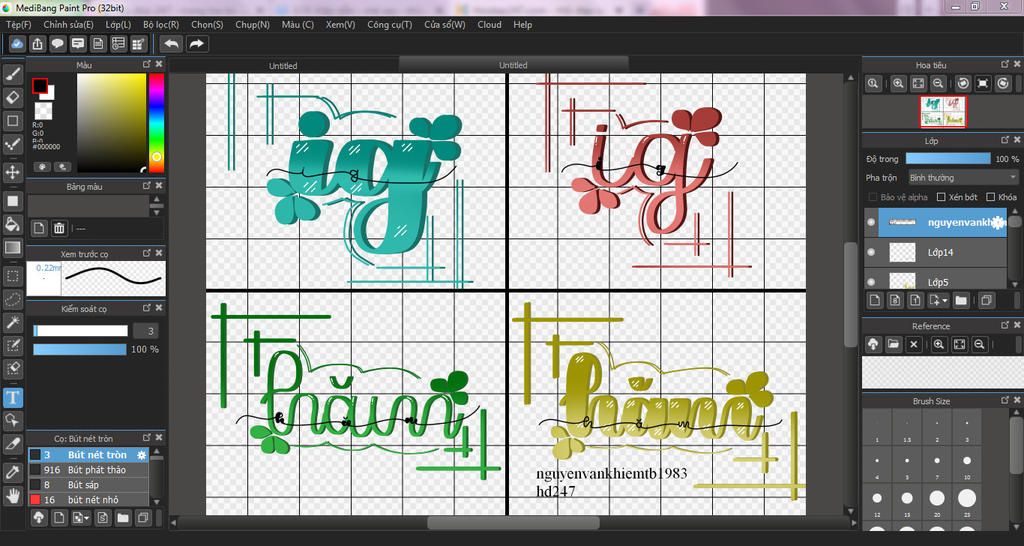Screen dimensions: 1024x546
Task: Select the Hand pan tool
Action: (12, 496)
